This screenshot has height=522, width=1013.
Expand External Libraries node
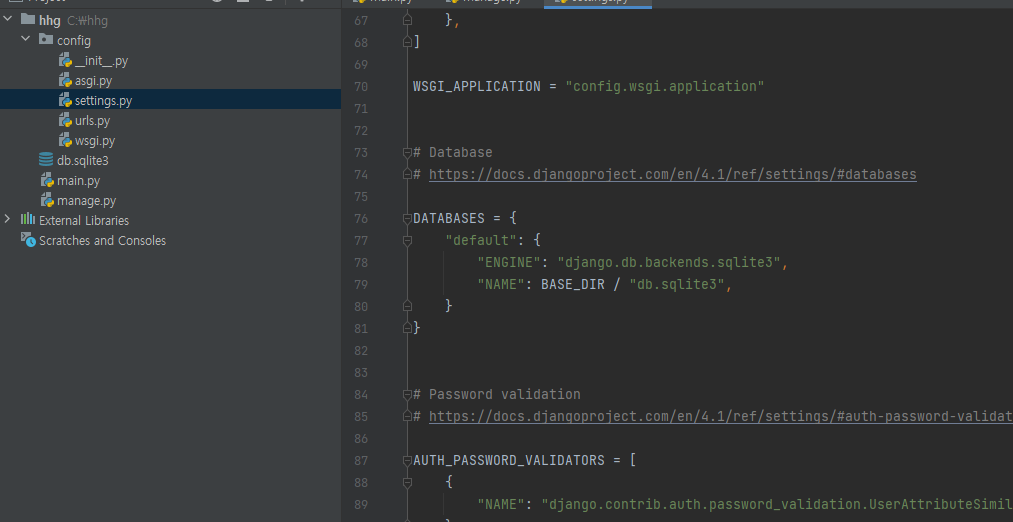8,220
